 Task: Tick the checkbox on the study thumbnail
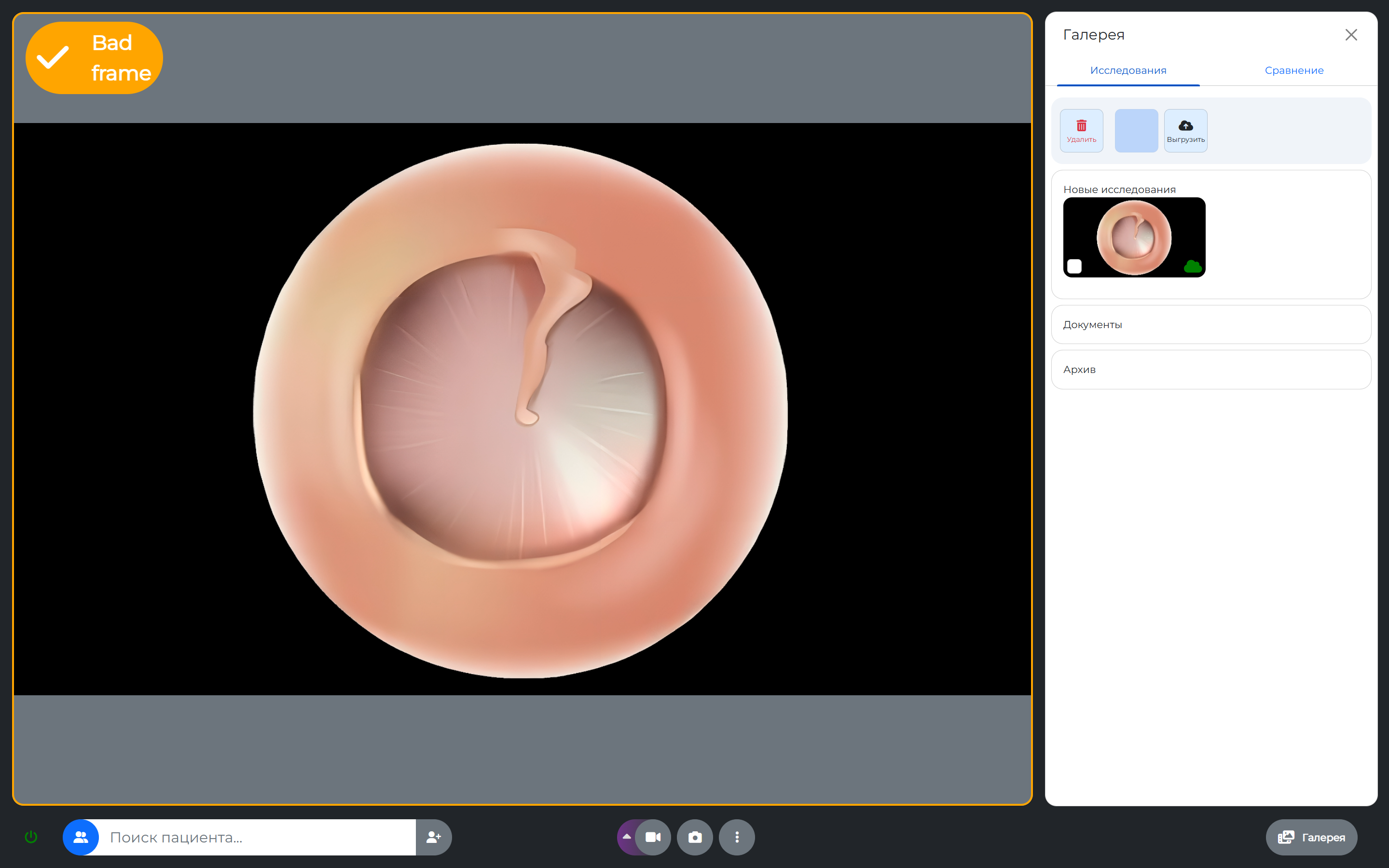[1074, 266]
